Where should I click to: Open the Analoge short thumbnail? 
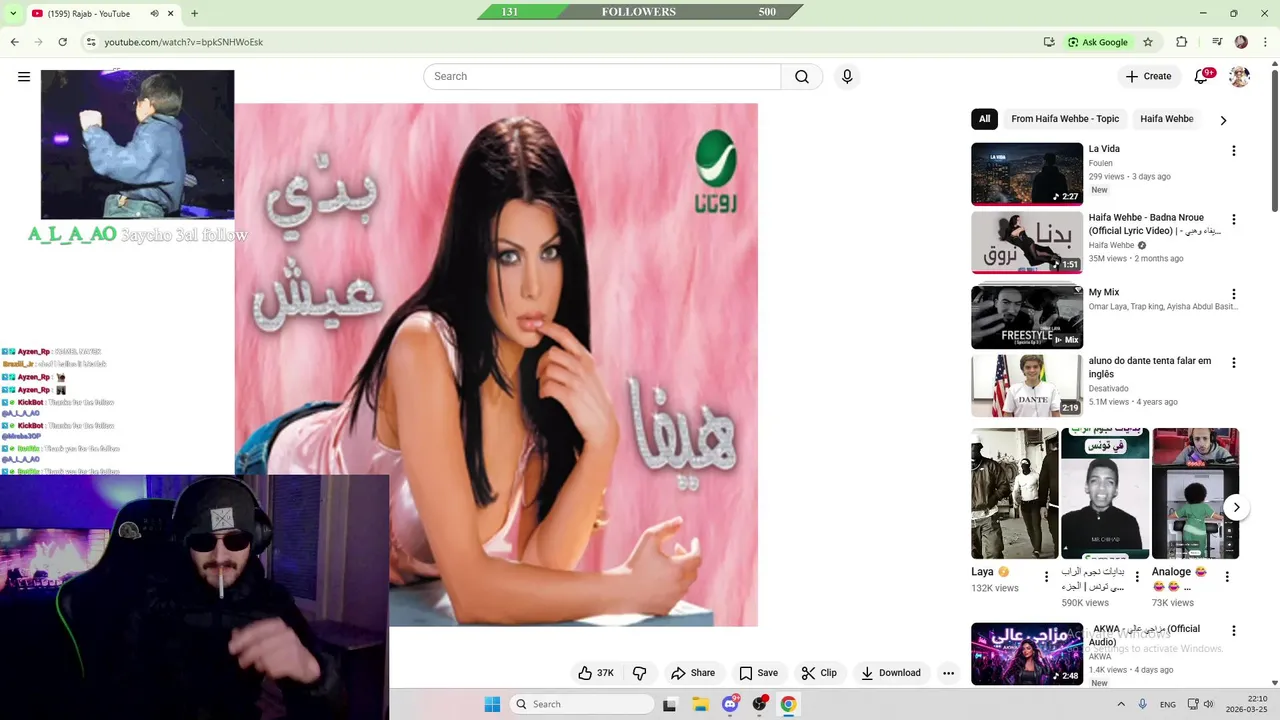tap(1195, 494)
